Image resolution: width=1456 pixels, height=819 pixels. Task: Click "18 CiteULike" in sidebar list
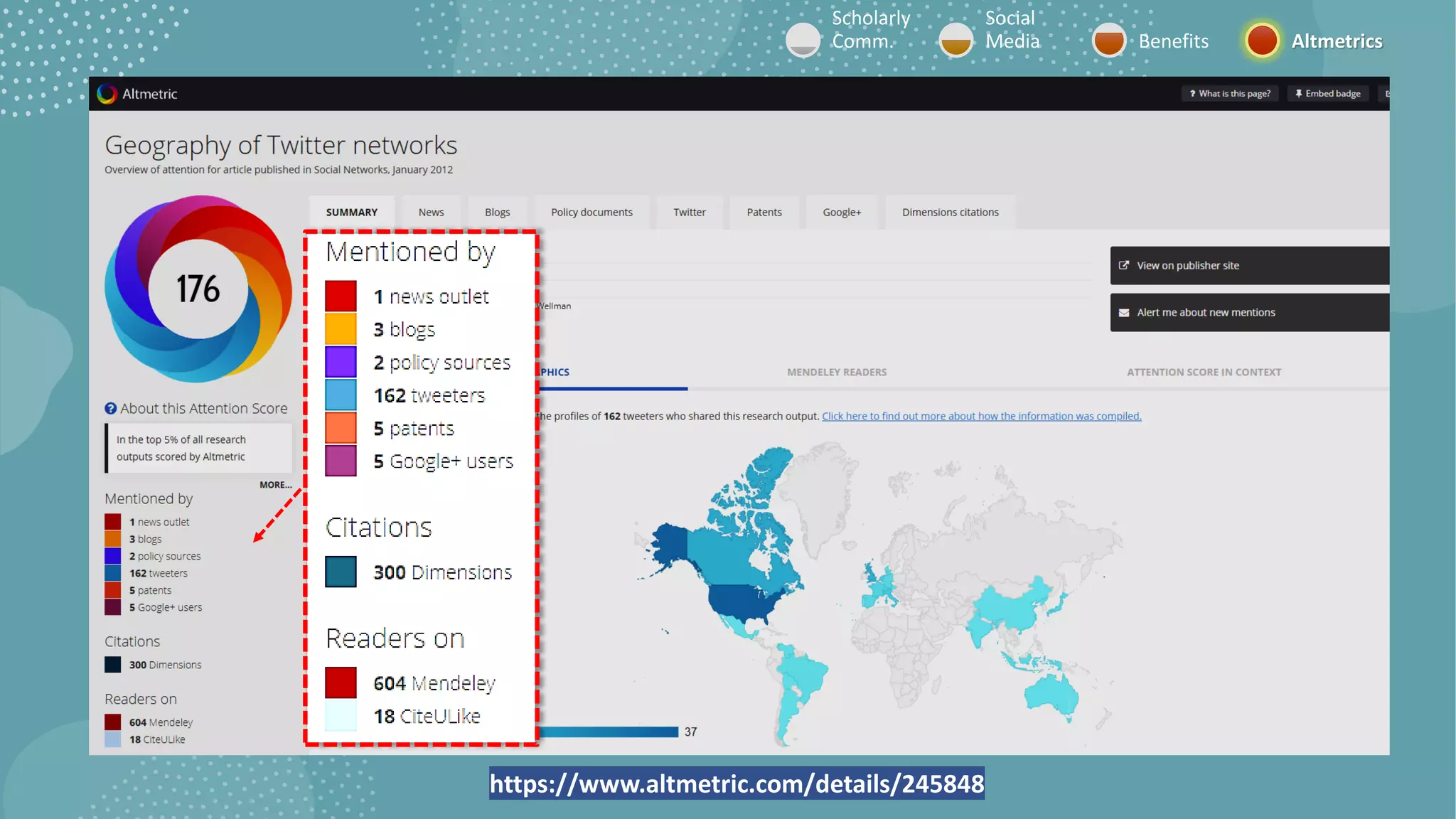pos(157,739)
